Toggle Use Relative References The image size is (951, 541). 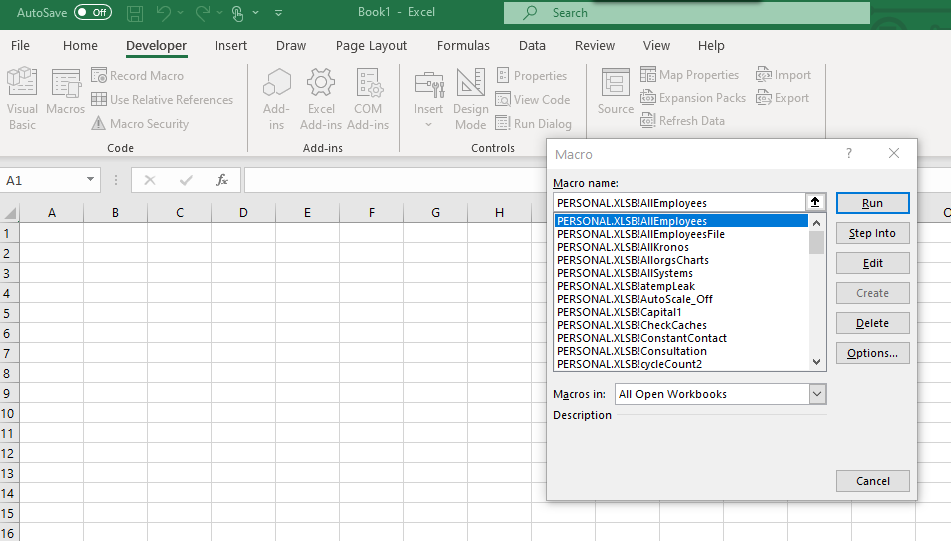click(162, 99)
